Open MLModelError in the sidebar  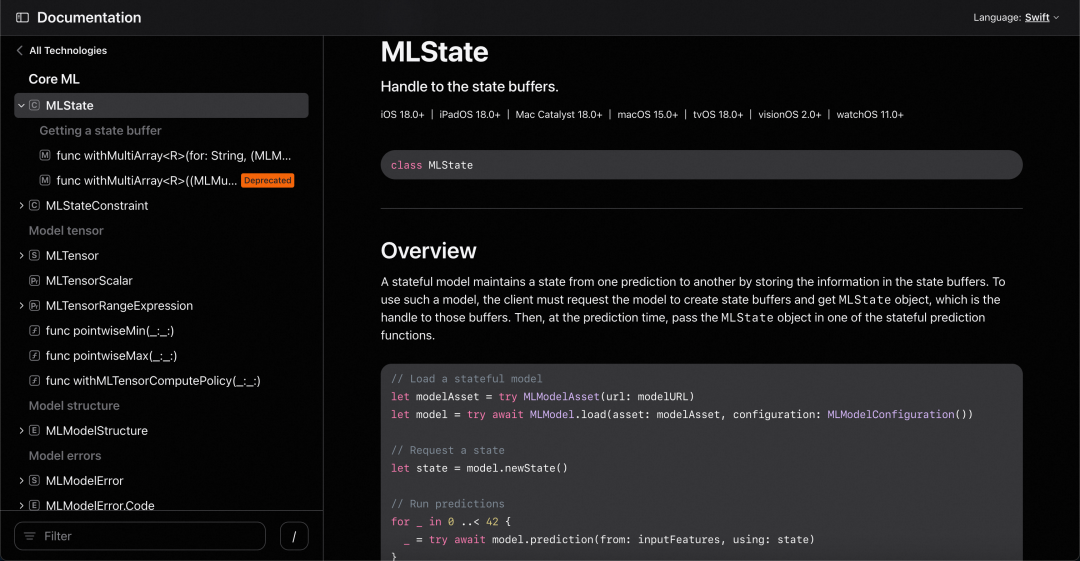85,480
